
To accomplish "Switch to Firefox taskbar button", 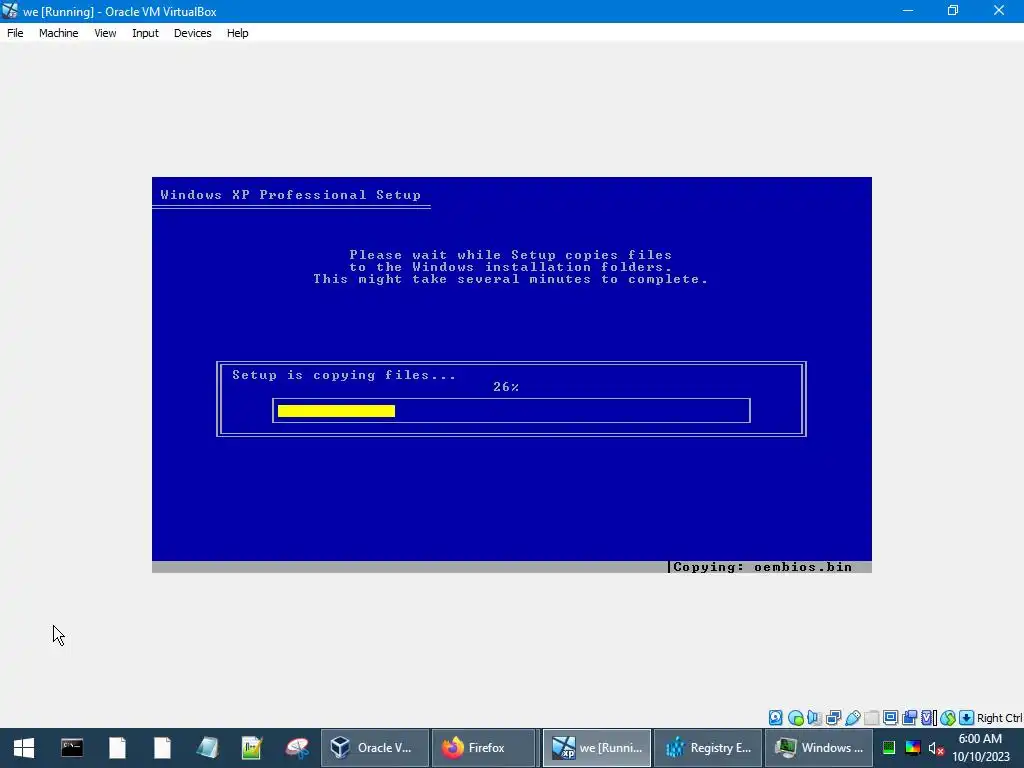I will (x=483, y=748).
